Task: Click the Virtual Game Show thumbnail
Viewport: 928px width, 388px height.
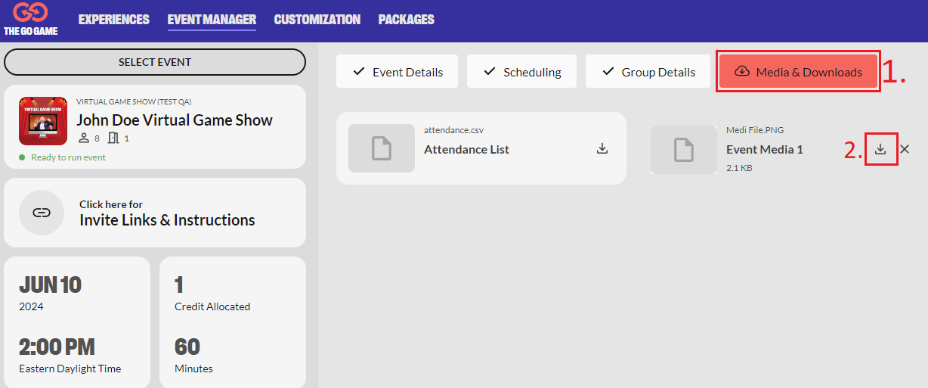Action: pyautogui.click(x=43, y=121)
